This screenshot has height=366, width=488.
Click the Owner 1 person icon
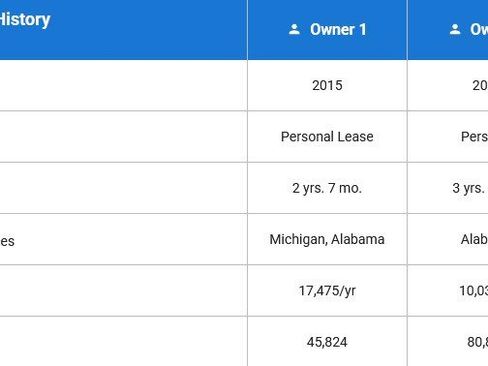pyautogui.click(x=294, y=29)
